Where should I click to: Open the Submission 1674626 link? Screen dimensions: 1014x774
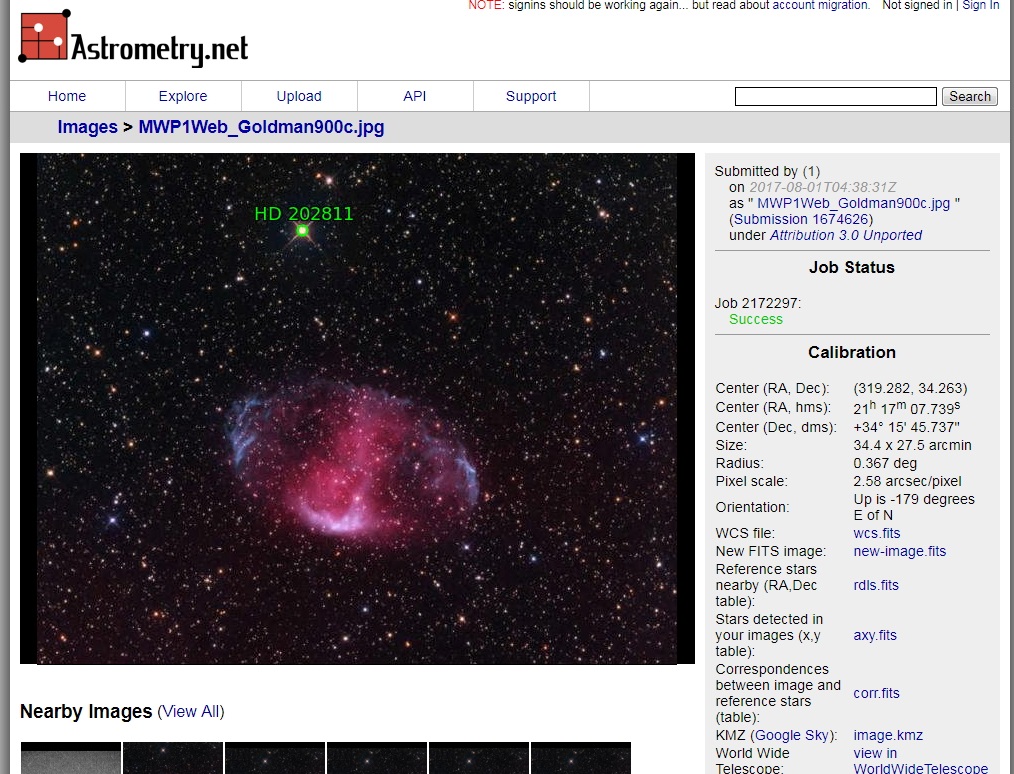point(801,219)
